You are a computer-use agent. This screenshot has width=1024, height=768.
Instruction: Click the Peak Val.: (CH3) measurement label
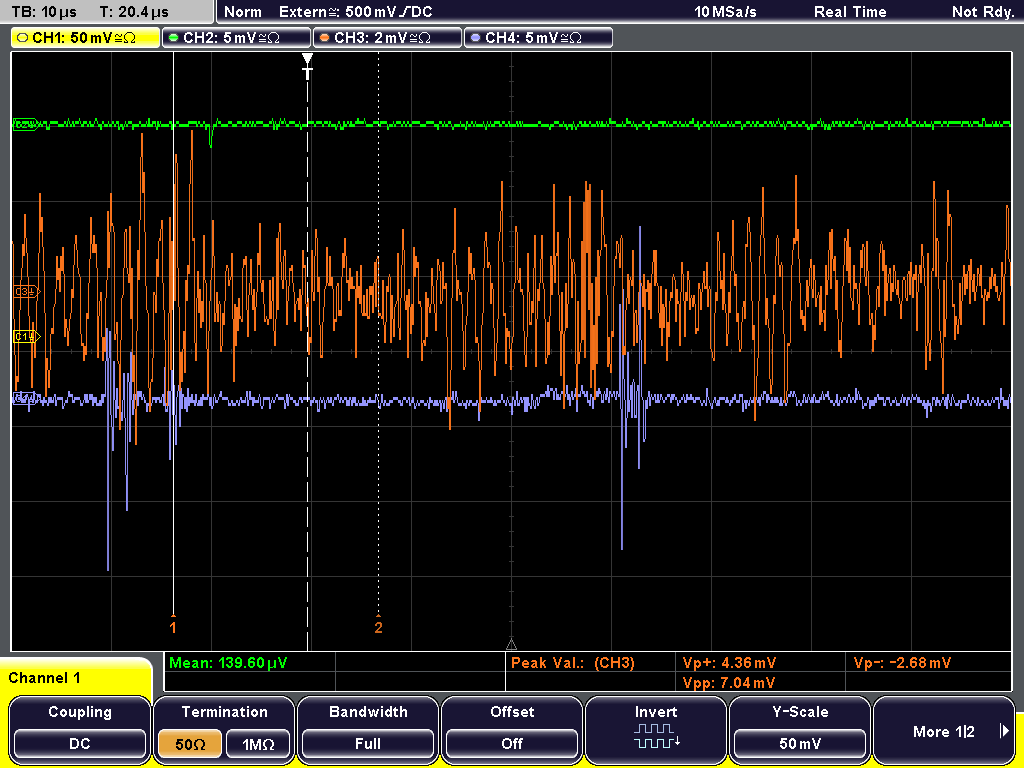(573, 663)
